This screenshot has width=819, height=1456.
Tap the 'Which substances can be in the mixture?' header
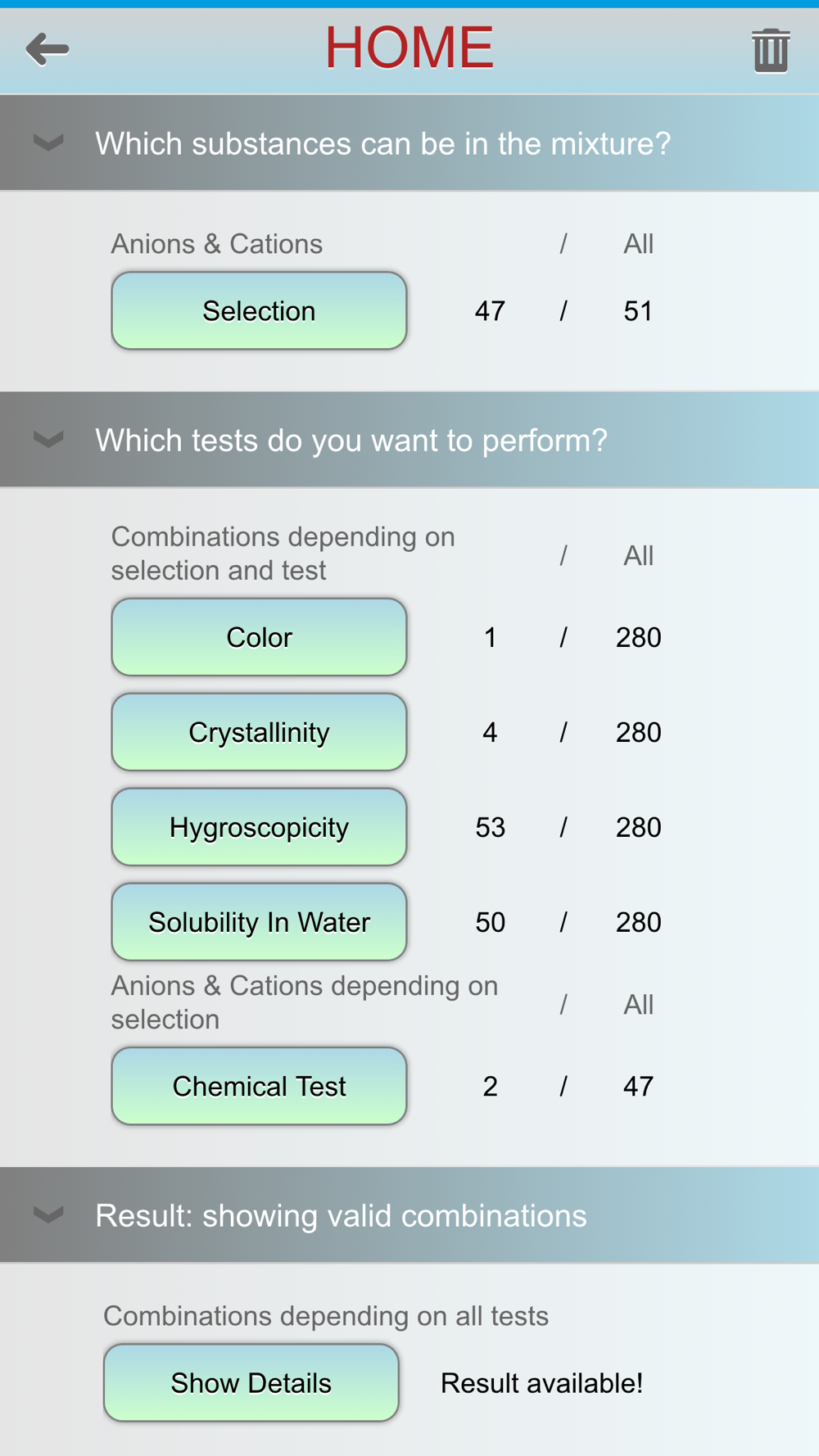[382, 144]
